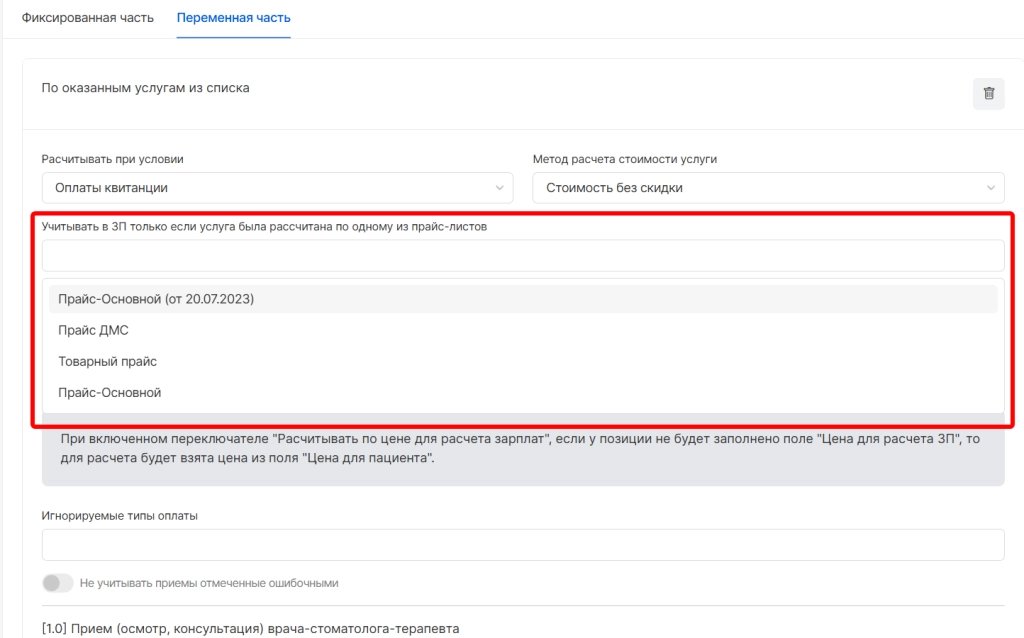Focus the price-list multi-select input field
Screen dimensions: 1024x638
tap(522, 256)
